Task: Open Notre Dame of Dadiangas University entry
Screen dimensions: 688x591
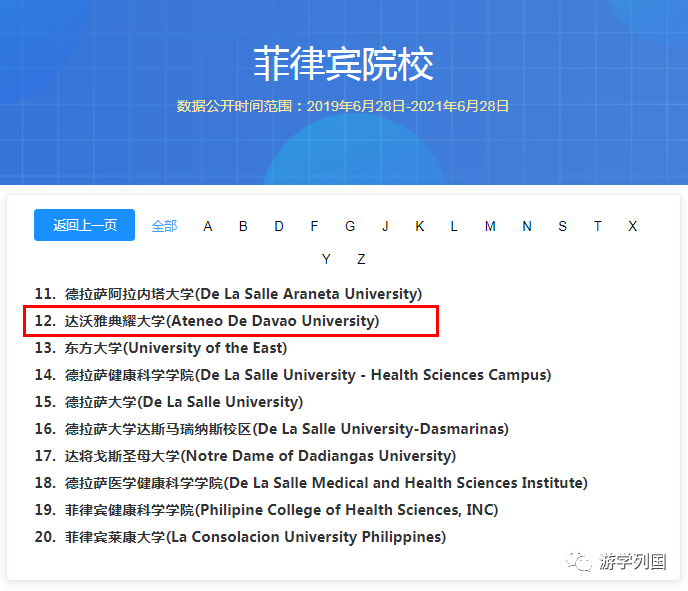Action: click(x=245, y=456)
